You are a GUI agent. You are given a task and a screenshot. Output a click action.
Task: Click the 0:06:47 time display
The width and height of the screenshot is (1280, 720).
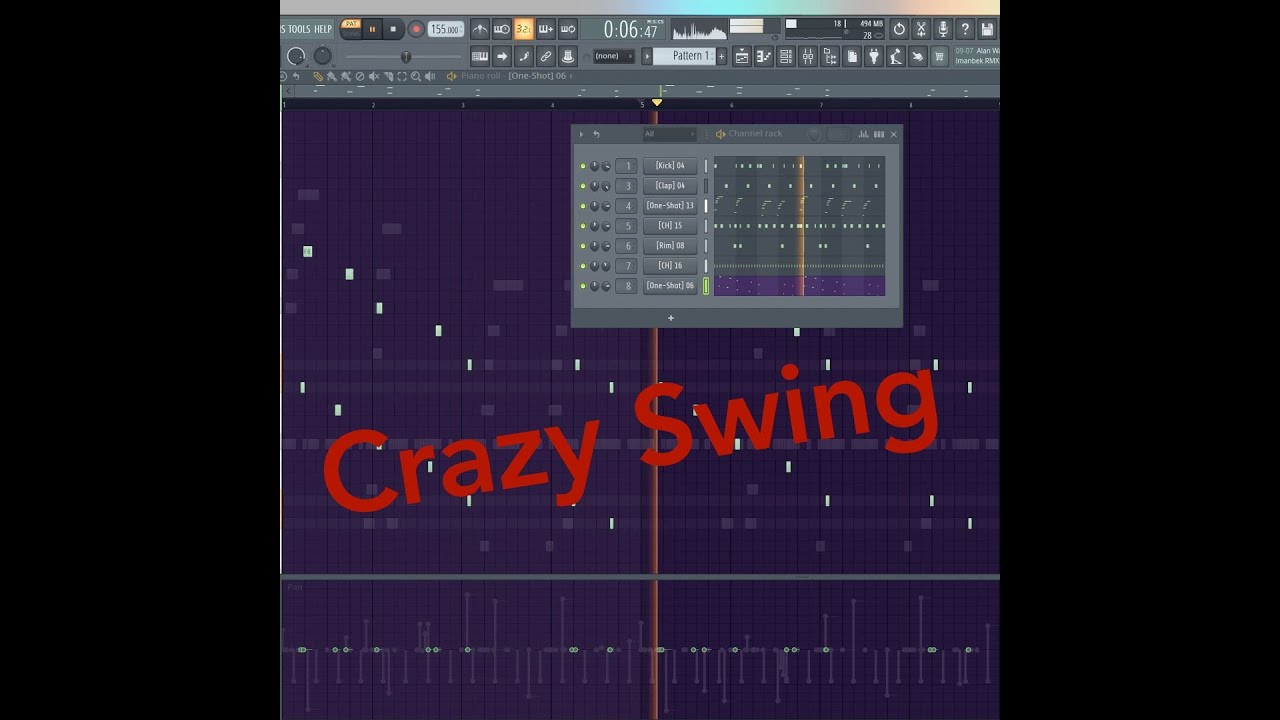pos(631,30)
